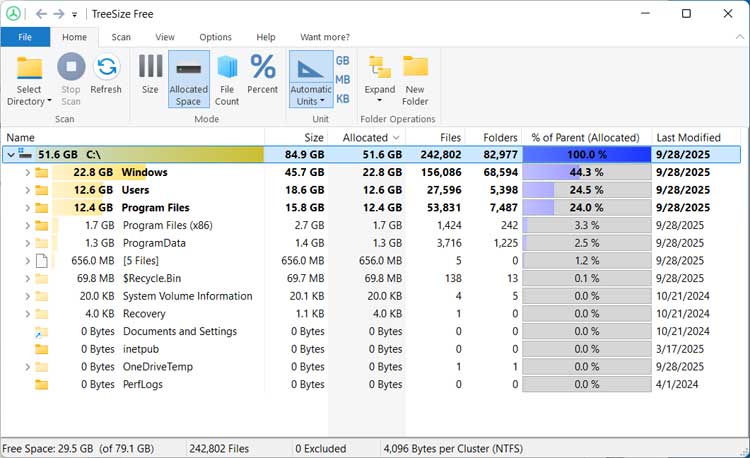Screen dimensions: 750x458
Task: Set unit to KB
Action: (342, 98)
